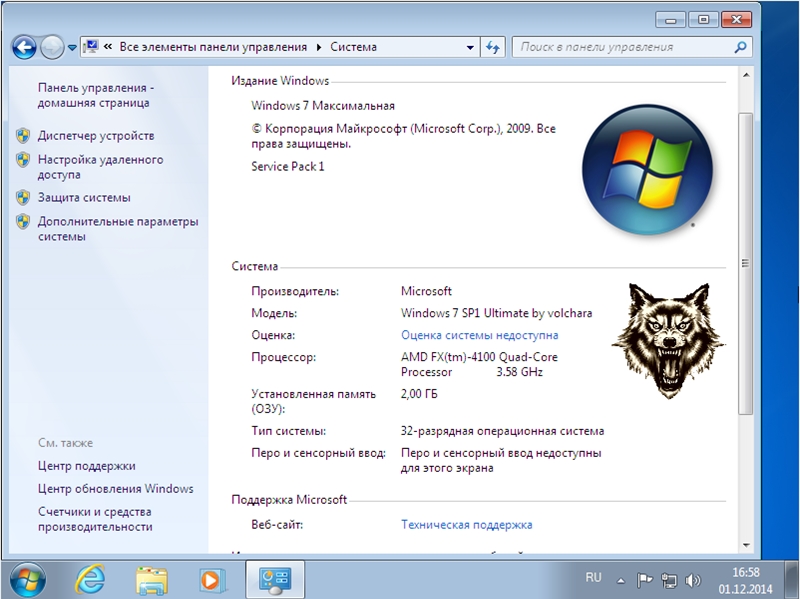Viewport: 800px width, 599px height.
Task: Open 'Центр обновления Windows' link
Action: pyautogui.click(x=116, y=489)
